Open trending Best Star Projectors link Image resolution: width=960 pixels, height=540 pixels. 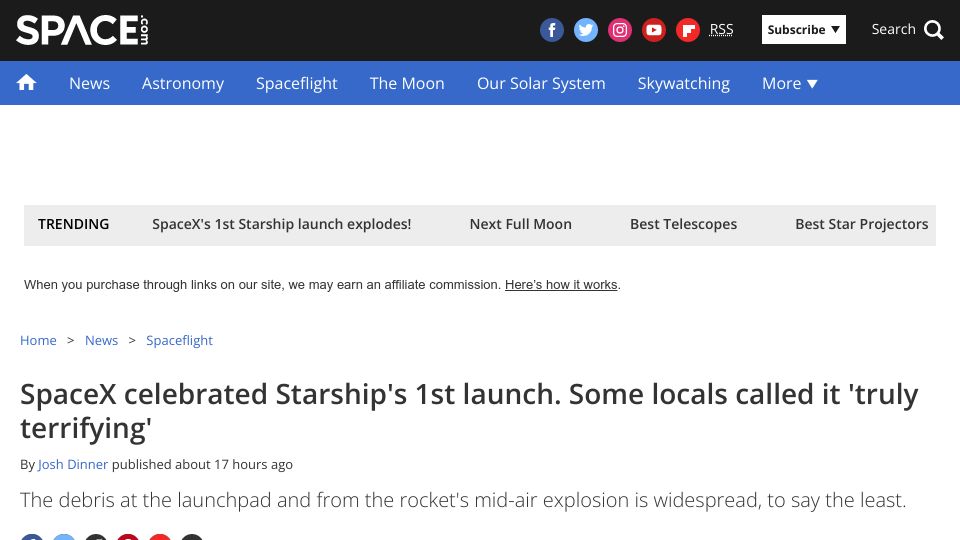(x=861, y=224)
